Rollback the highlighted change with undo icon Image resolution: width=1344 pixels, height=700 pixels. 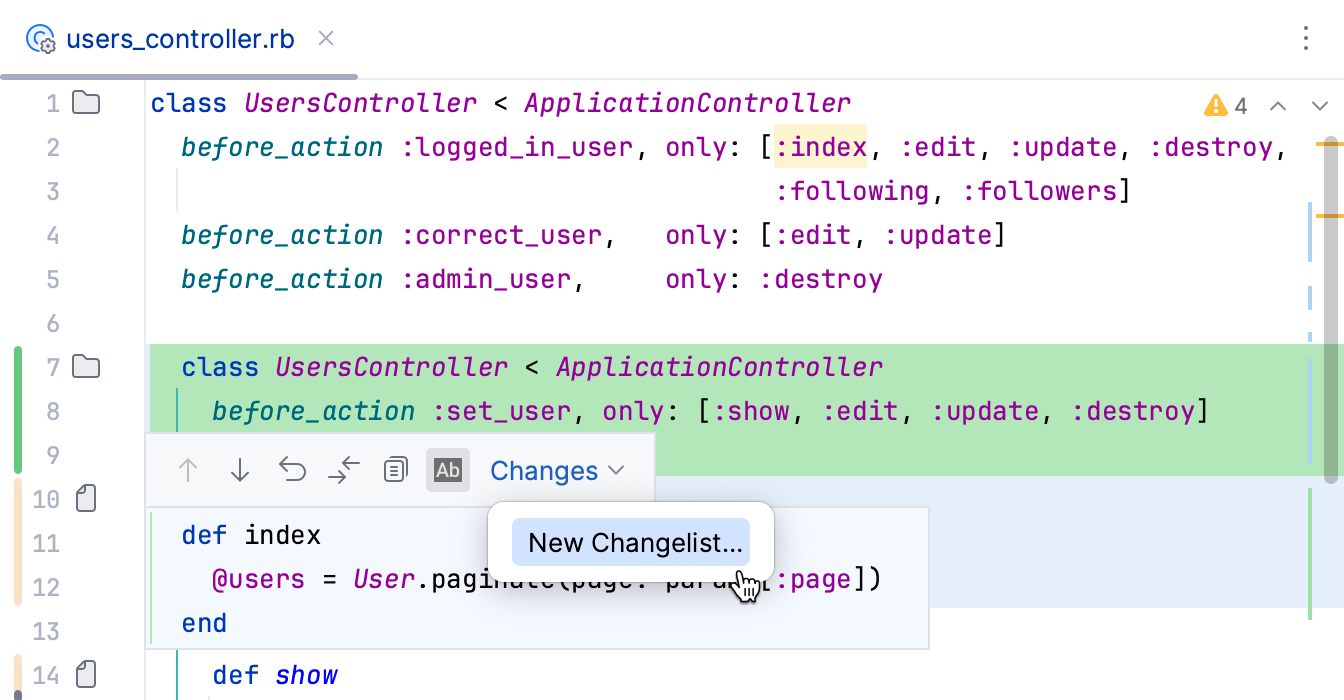coord(292,469)
